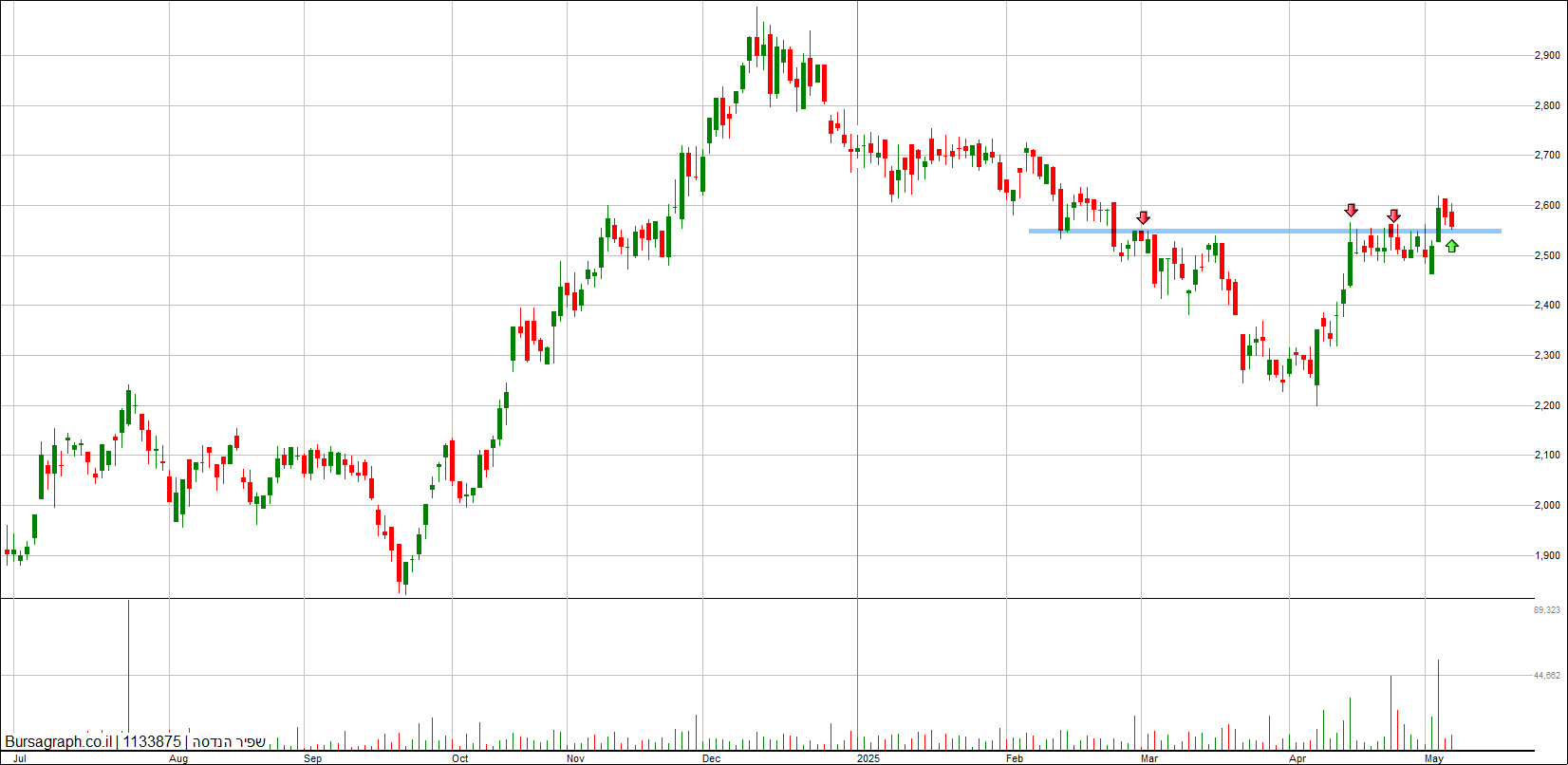The image size is (1568, 765).
Task: Click the Mar label on the time axis
Action: click(x=1149, y=759)
